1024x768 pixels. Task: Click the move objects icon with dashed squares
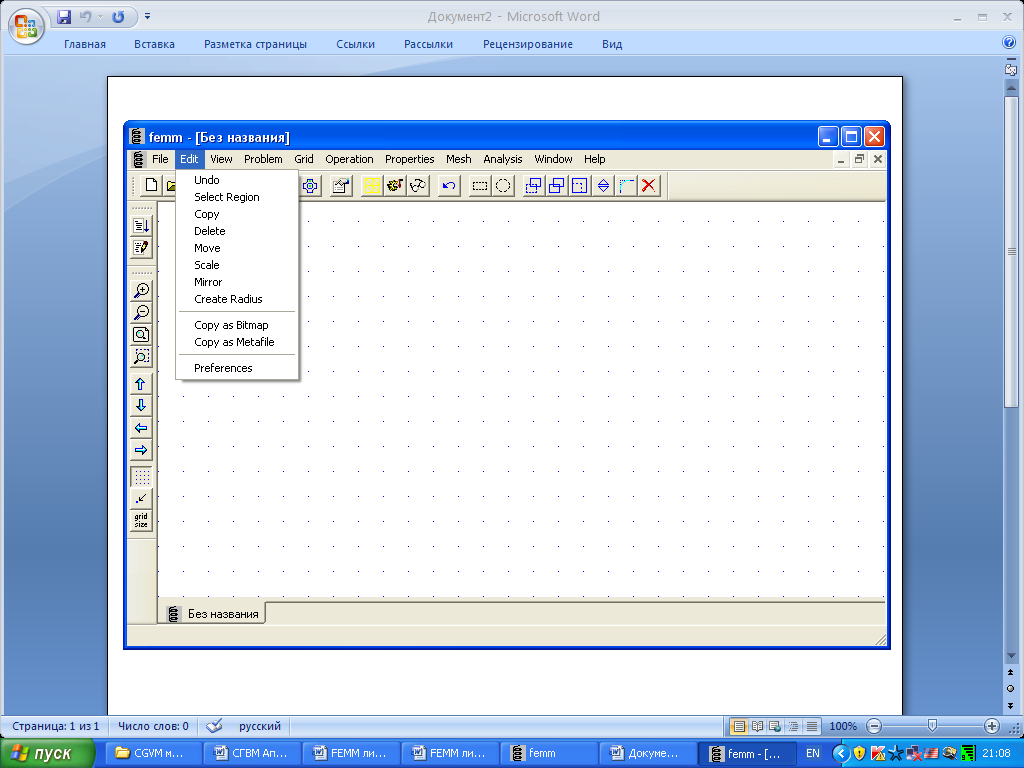pyautogui.click(x=534, y=186)
